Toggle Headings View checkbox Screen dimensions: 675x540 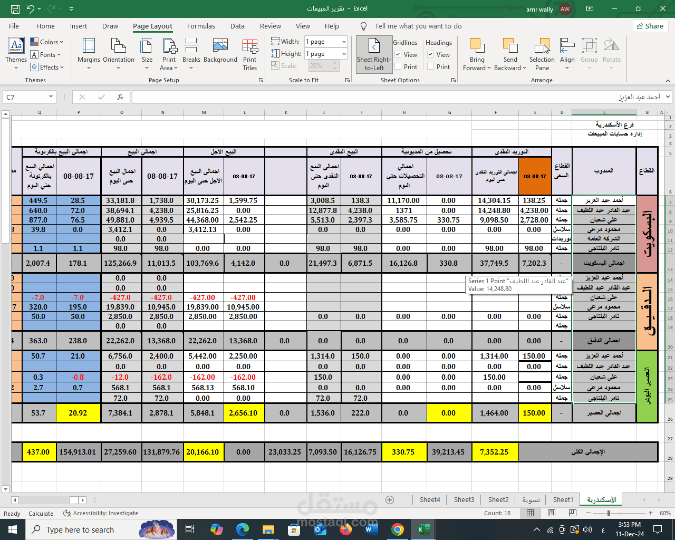[430, 55]
